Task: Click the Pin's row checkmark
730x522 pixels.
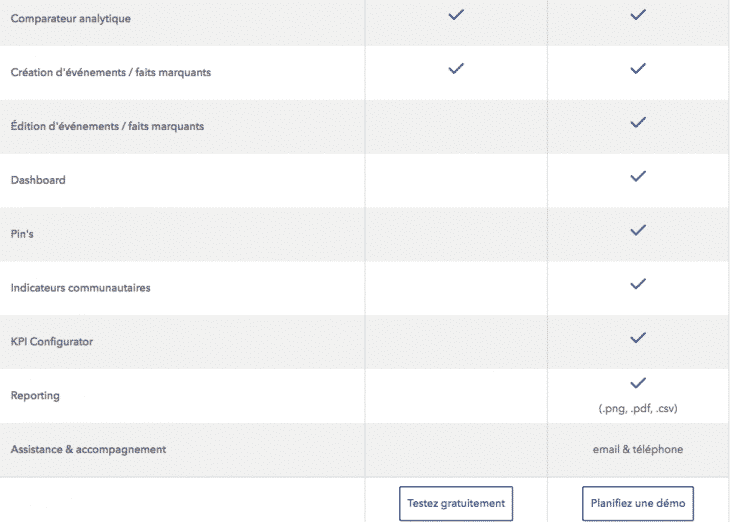Action: (638, 230)
